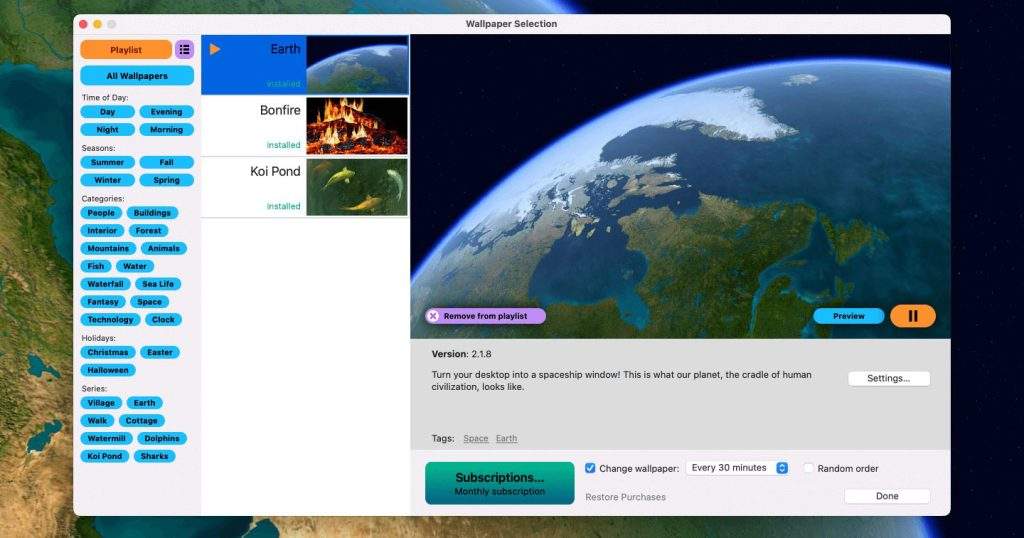Enable the Change wallpaper checkbox
This screenshot has height=538, width=1024.
[590, 468]
